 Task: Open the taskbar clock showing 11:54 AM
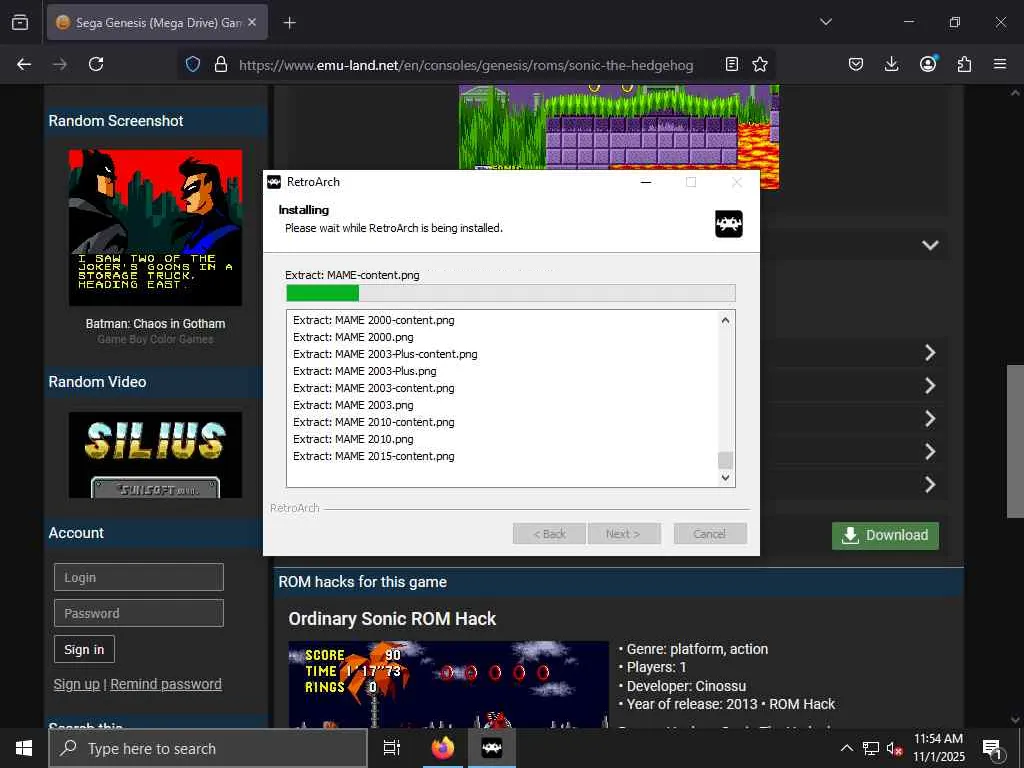938,748
